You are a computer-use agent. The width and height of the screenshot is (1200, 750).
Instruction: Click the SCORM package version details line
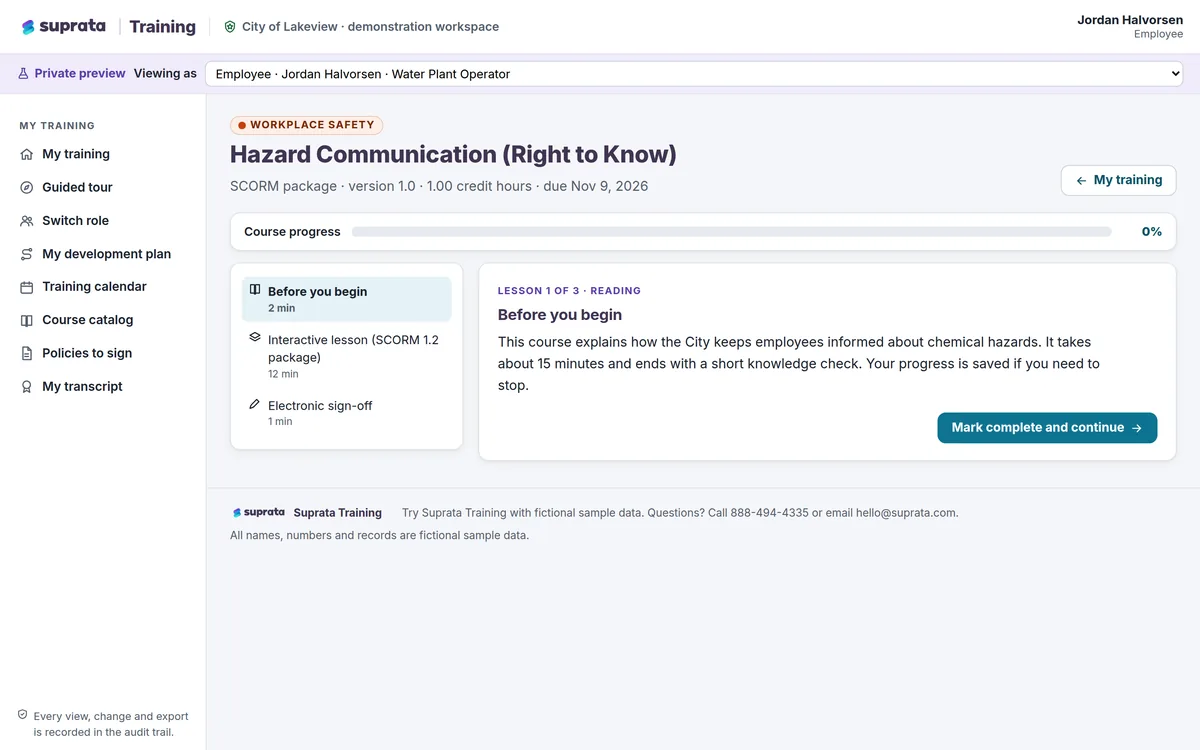439,186
